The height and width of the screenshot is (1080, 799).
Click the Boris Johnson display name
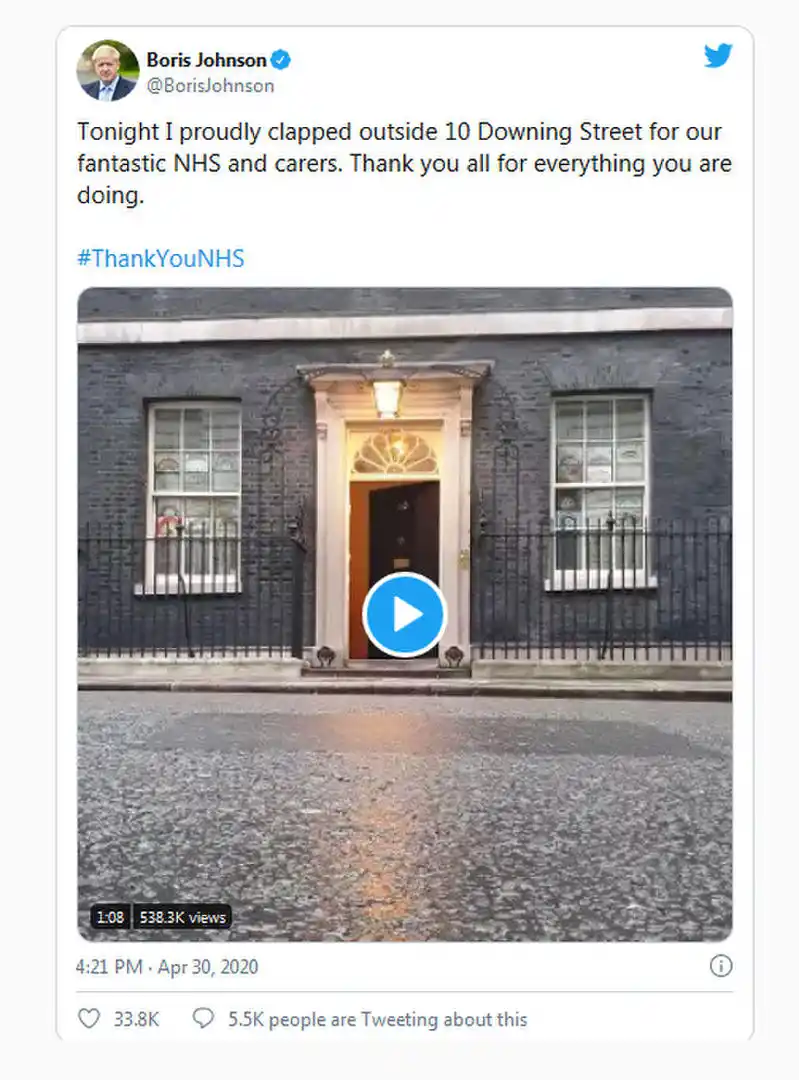coord(206,60)
